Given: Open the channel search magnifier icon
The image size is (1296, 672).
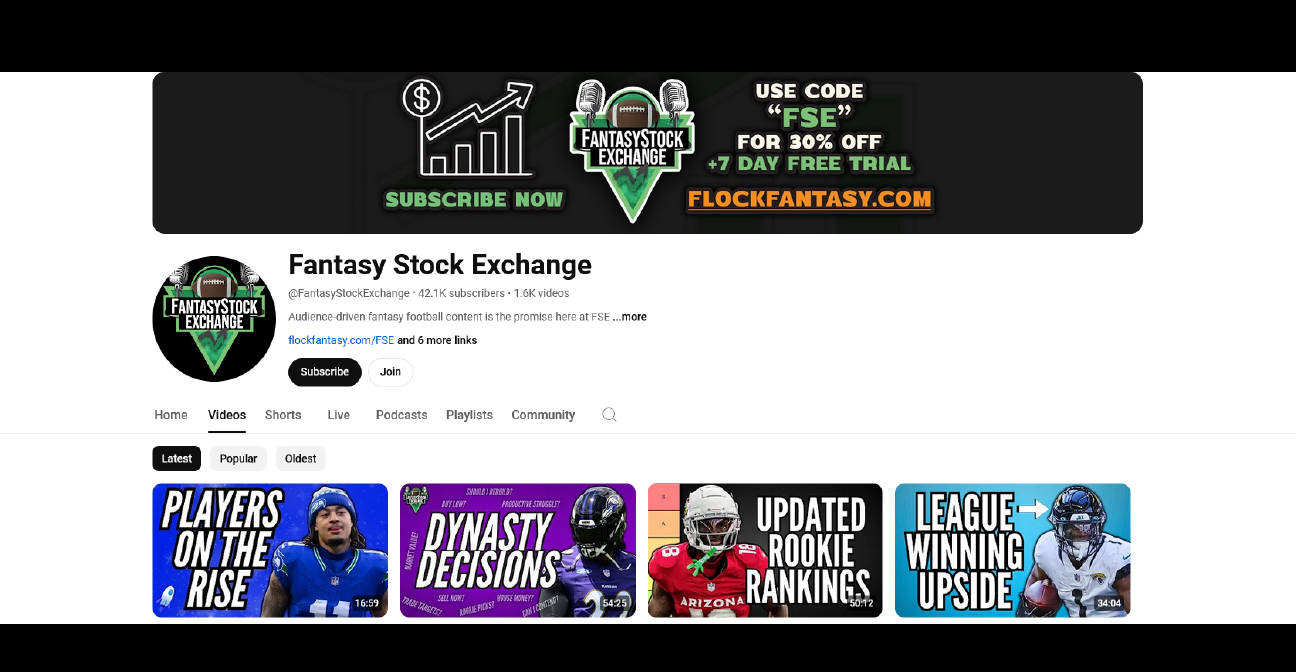Looking at the screenshot, I should tap(609, 415).
